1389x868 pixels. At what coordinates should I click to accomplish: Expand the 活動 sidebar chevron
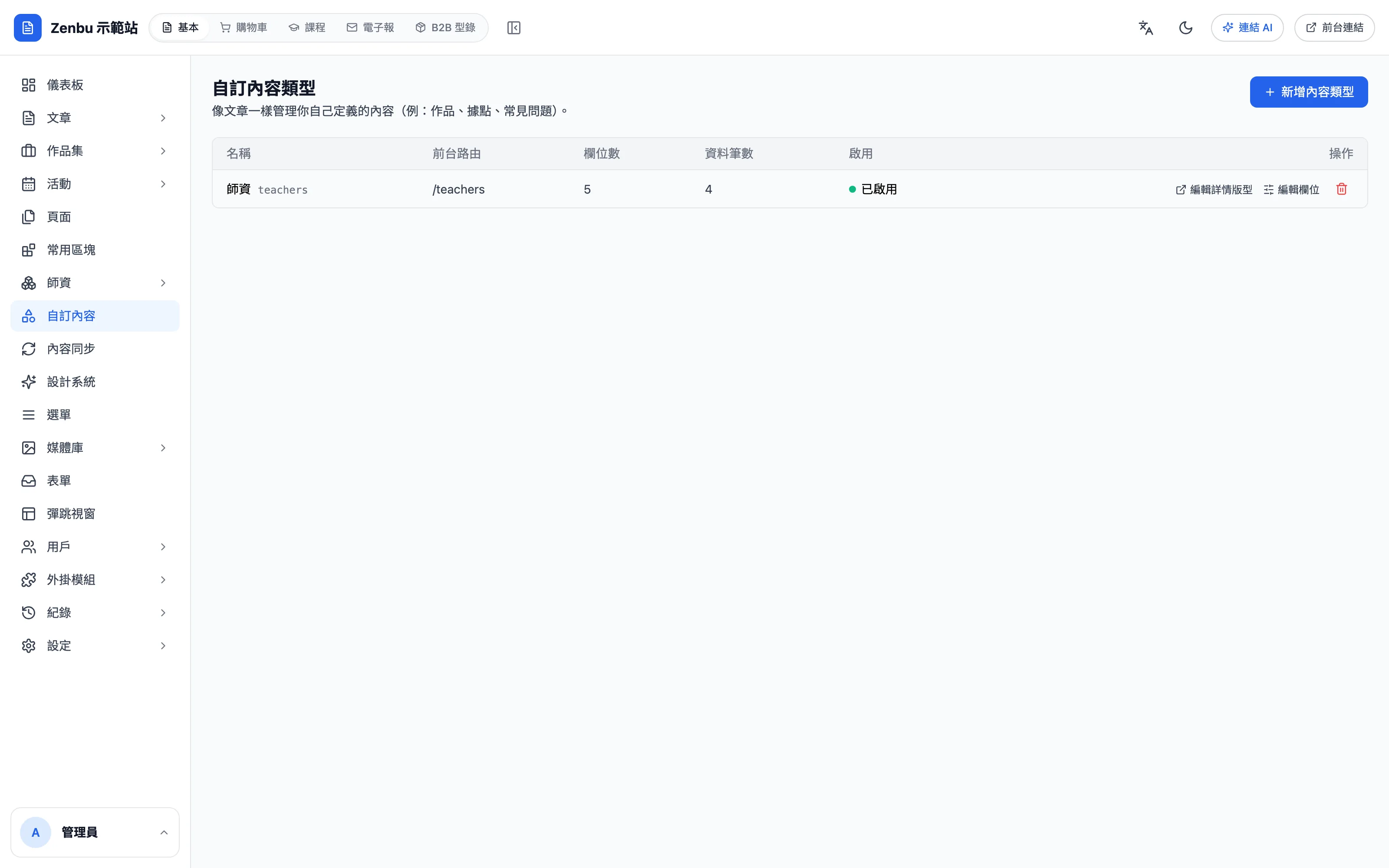click(163, 184)
